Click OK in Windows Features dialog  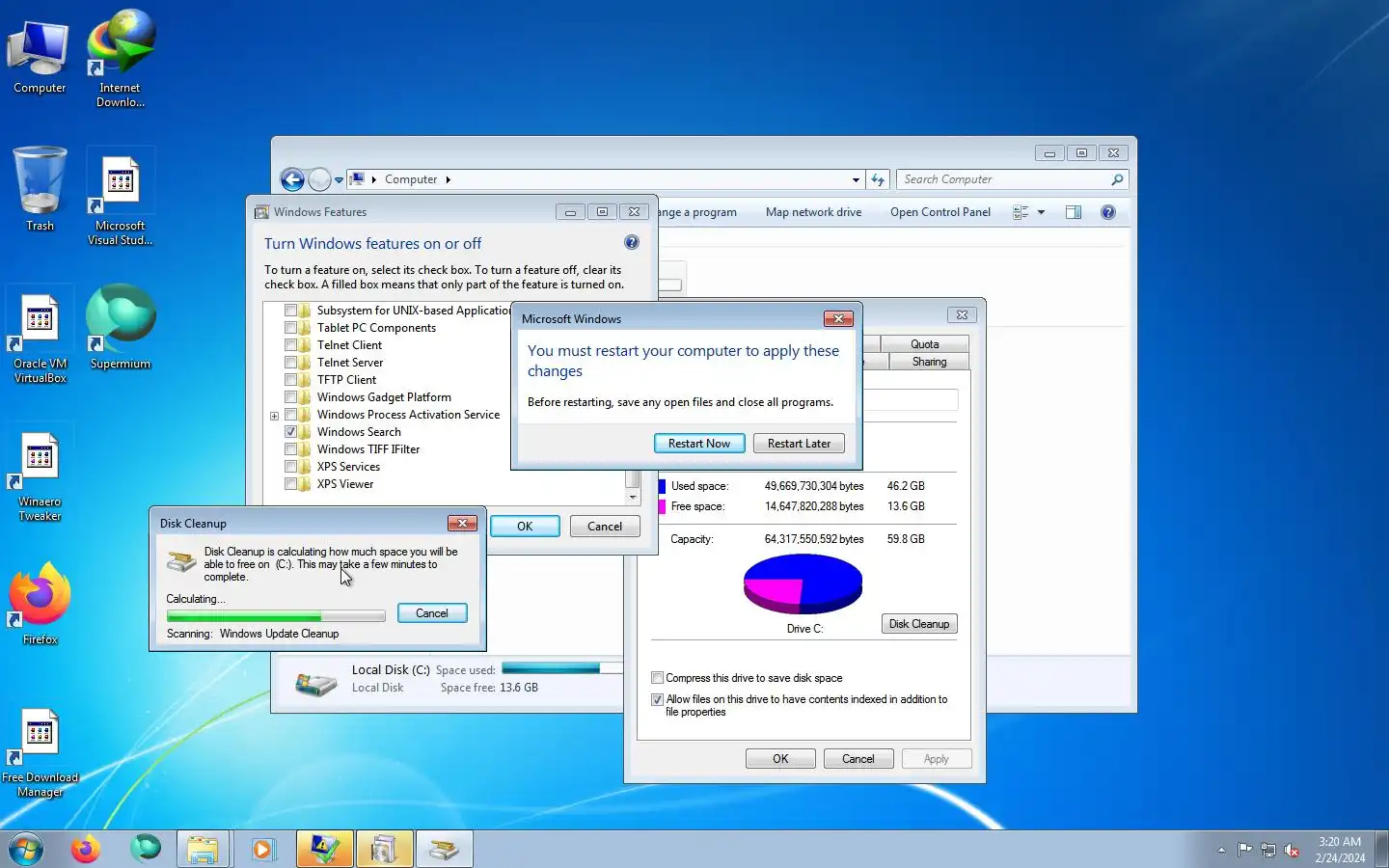tap(525, 527)
